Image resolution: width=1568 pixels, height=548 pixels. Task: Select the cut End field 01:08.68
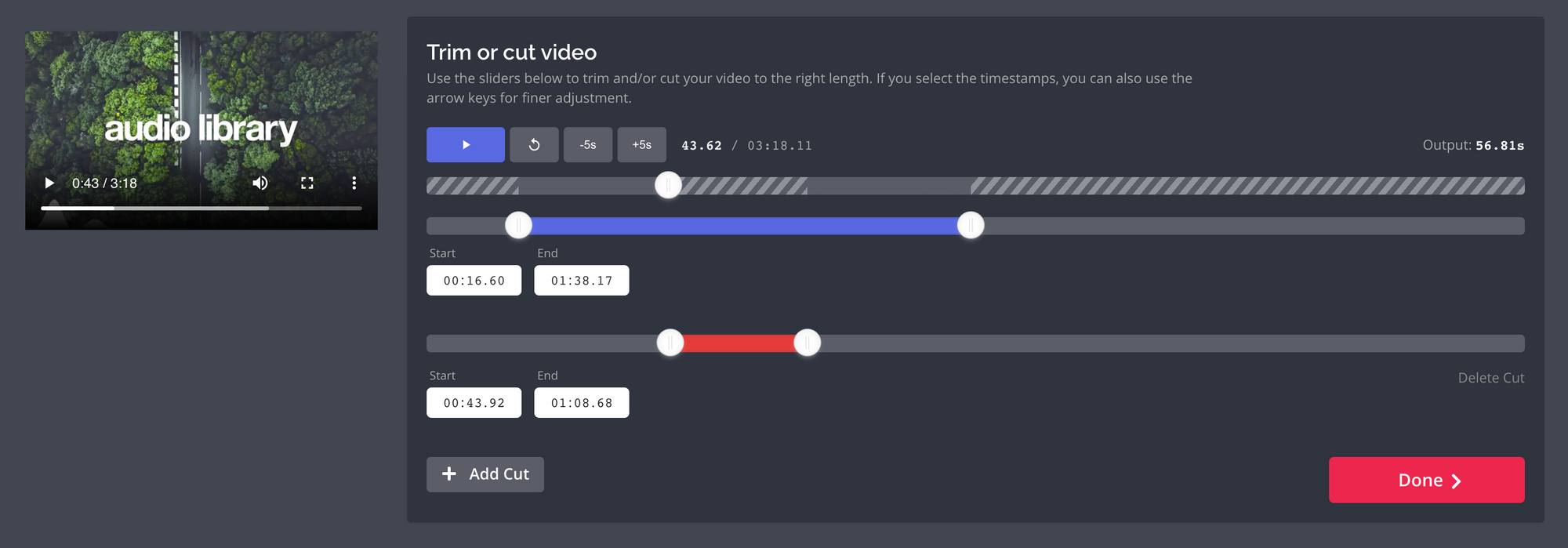(x=581, y=403)
